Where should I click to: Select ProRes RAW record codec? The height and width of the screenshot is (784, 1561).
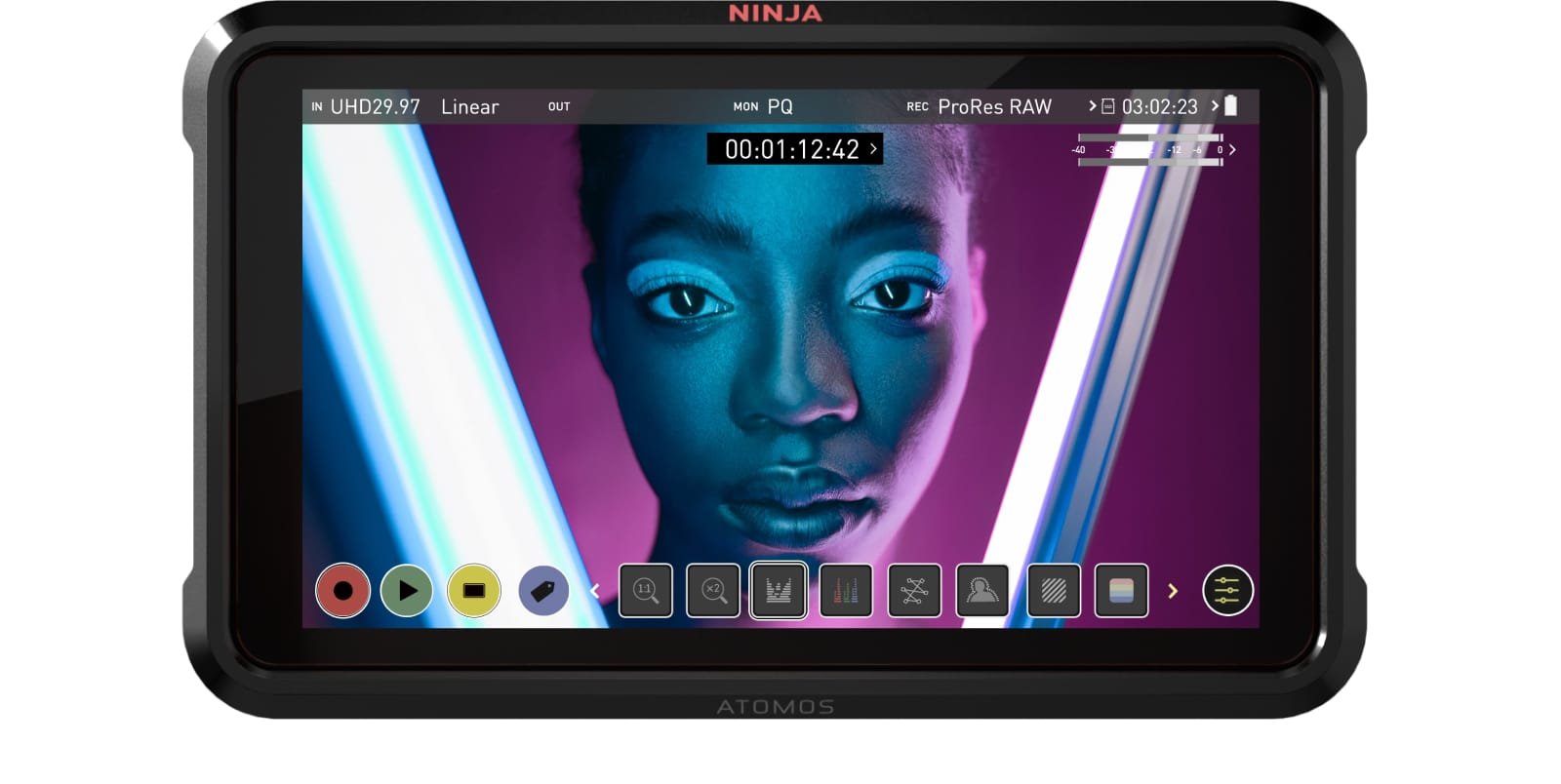pyautogui.click(x=994, y=106)
